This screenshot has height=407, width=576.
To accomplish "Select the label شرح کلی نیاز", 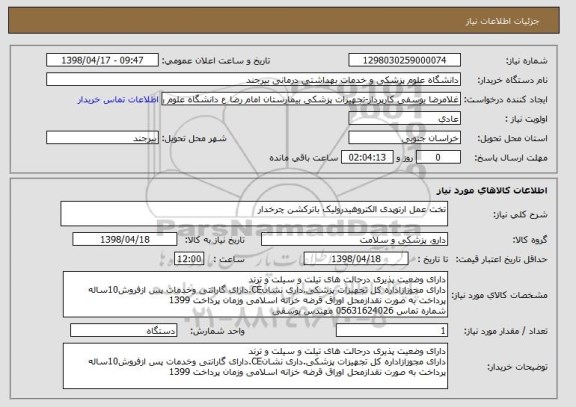I will pyautogui.click(x=520, y=215).
